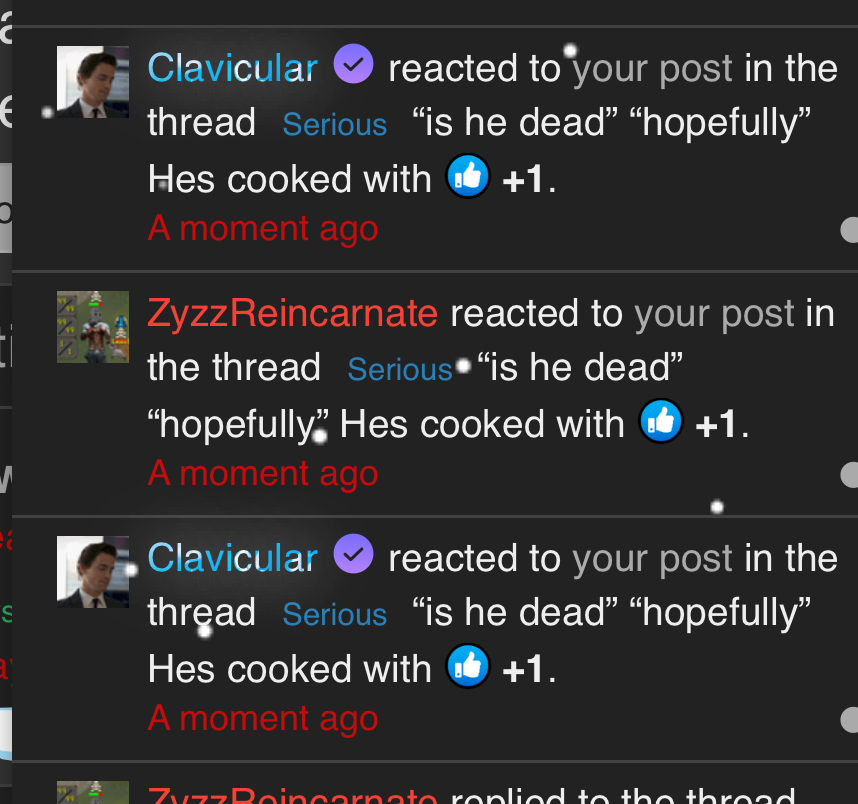Click the blue thumbs-up icon in the first notification
Viewport: 858px width, 804px height.
[x=468, y=176]
